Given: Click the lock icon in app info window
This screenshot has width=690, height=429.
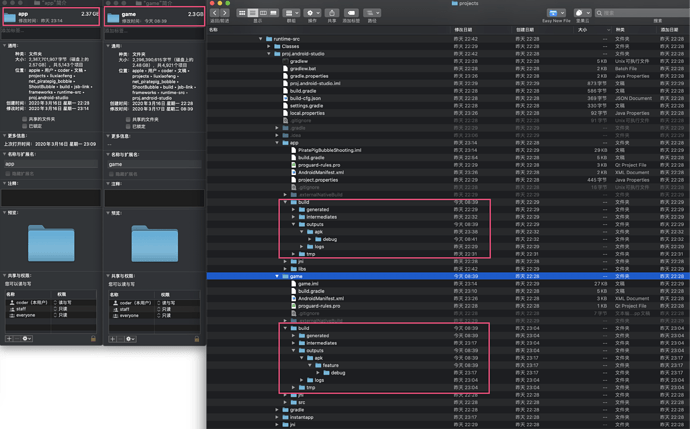Looking at the screenshot, I should click(x=93, y=338).
